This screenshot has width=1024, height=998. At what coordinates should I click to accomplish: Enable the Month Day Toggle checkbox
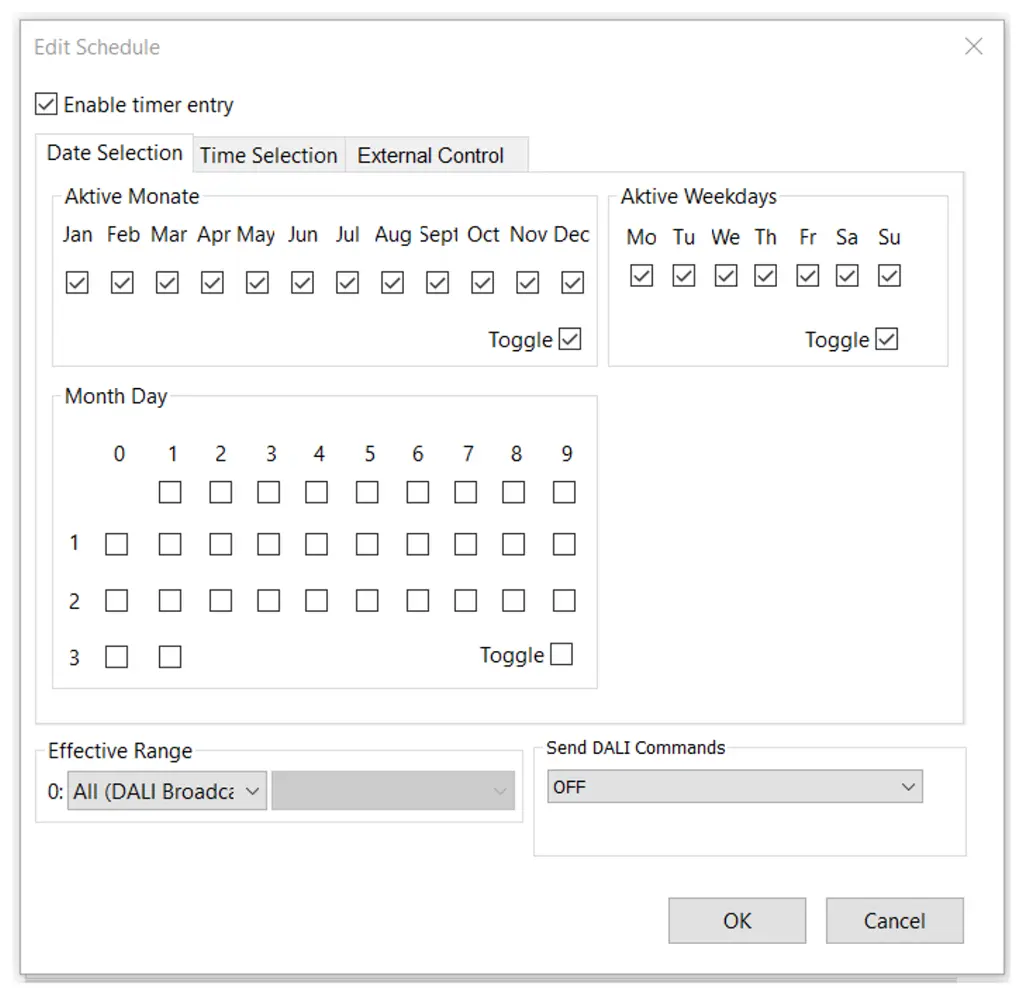(560, 654)
